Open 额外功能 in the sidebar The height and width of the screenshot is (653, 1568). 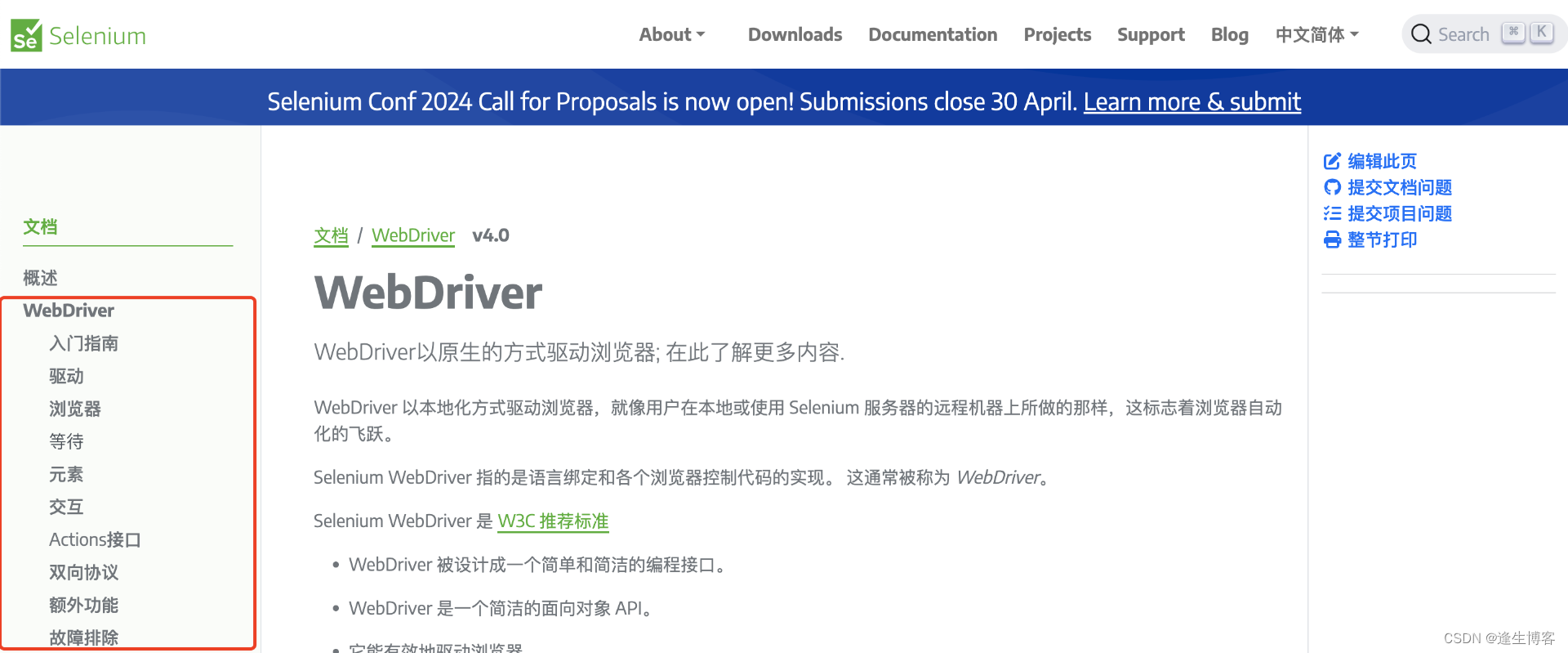(83, 605)
